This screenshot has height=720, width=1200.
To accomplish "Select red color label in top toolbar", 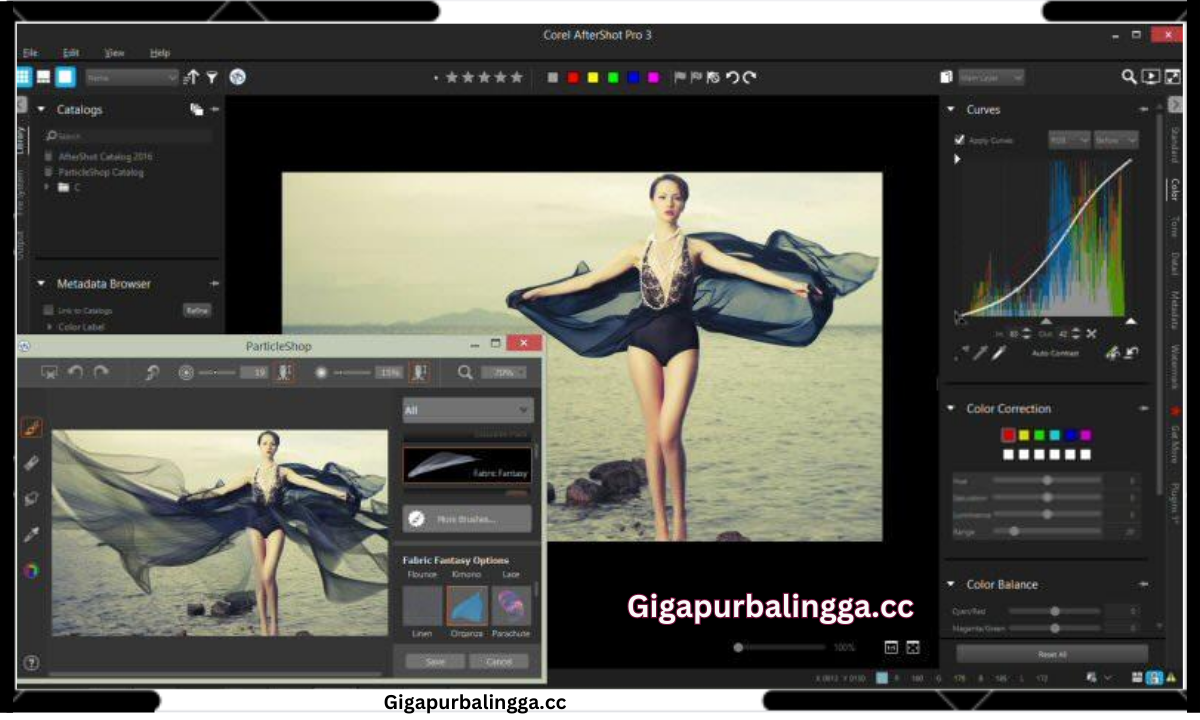I will (x=573, y=77).
